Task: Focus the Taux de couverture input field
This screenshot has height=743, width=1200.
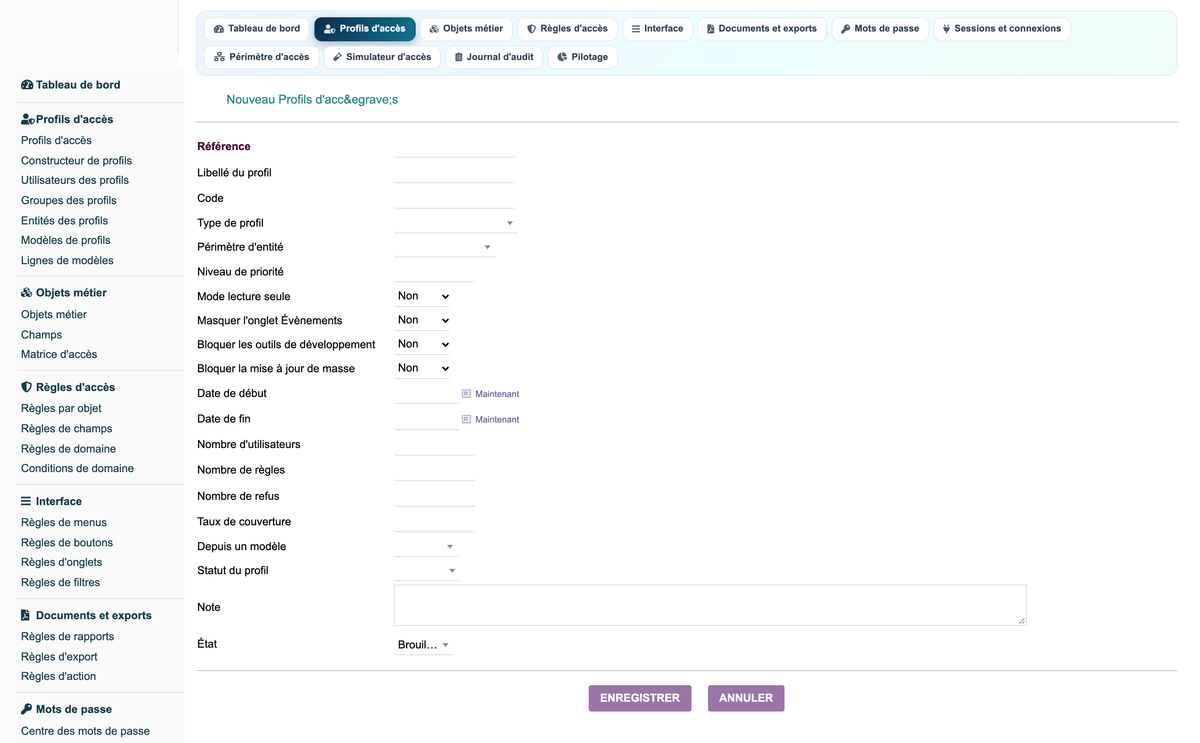Action: pyautogui.click(x=434, y=522)
